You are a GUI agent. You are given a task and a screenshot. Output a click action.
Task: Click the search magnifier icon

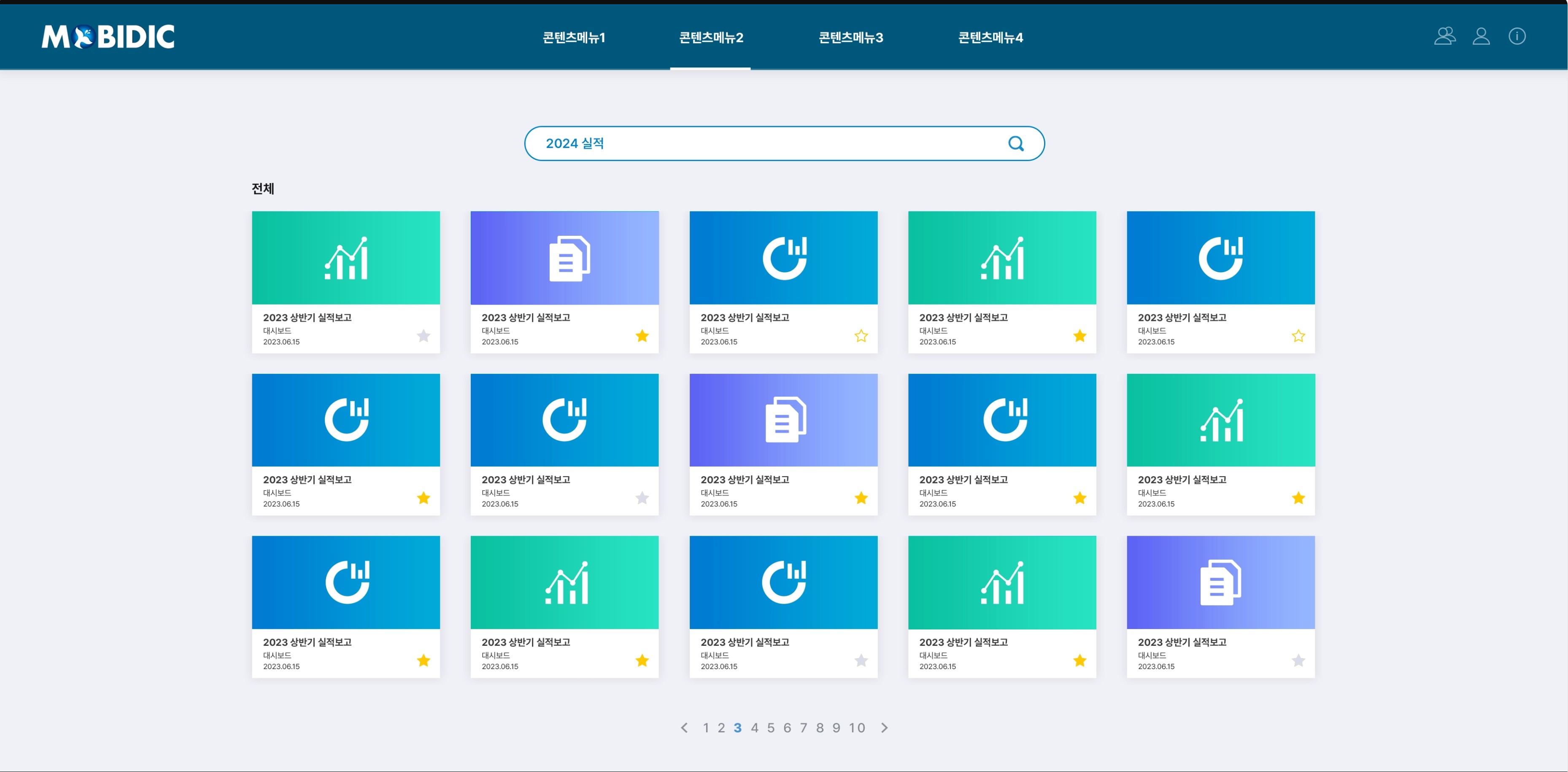click(x=1015, y=144)
